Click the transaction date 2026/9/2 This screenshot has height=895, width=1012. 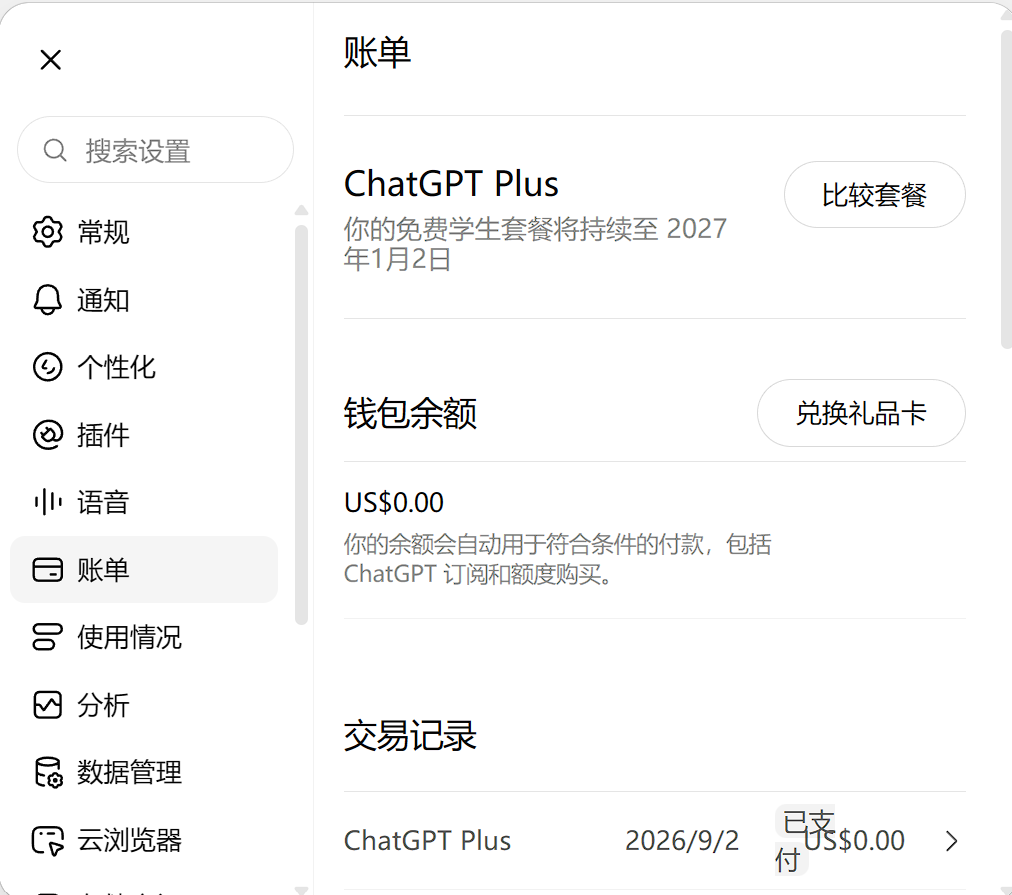coord(682,841)
